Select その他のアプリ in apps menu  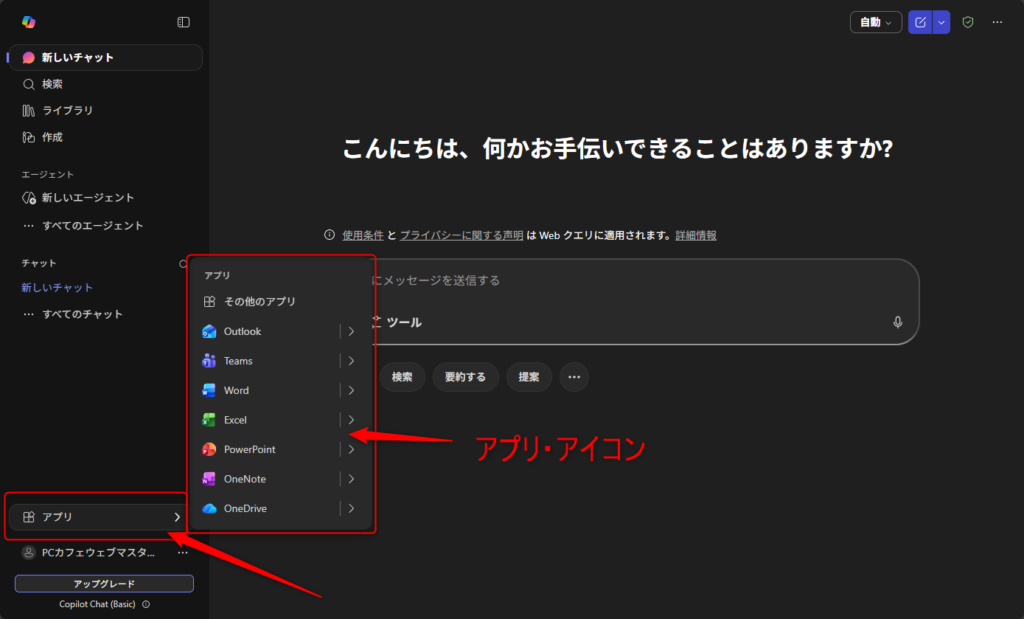coord(259,301)
